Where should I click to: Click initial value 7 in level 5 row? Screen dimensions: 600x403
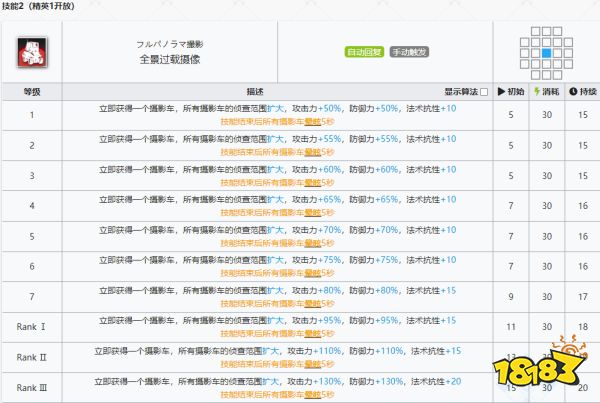point(511,237)
